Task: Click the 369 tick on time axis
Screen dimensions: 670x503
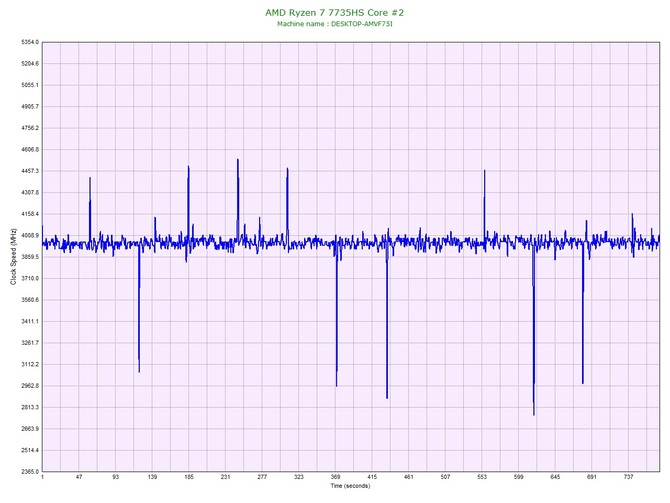Action: [x=336, y=478]
